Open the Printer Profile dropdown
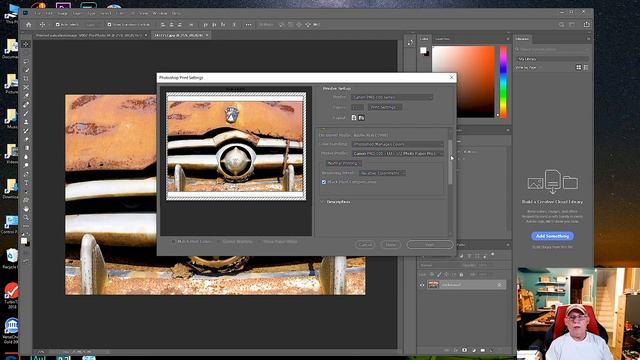This screenshot has height=360, width=640. (398, 153)
